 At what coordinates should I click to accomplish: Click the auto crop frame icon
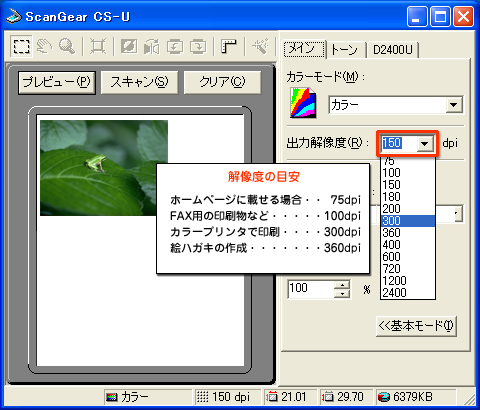click(98, 46)
